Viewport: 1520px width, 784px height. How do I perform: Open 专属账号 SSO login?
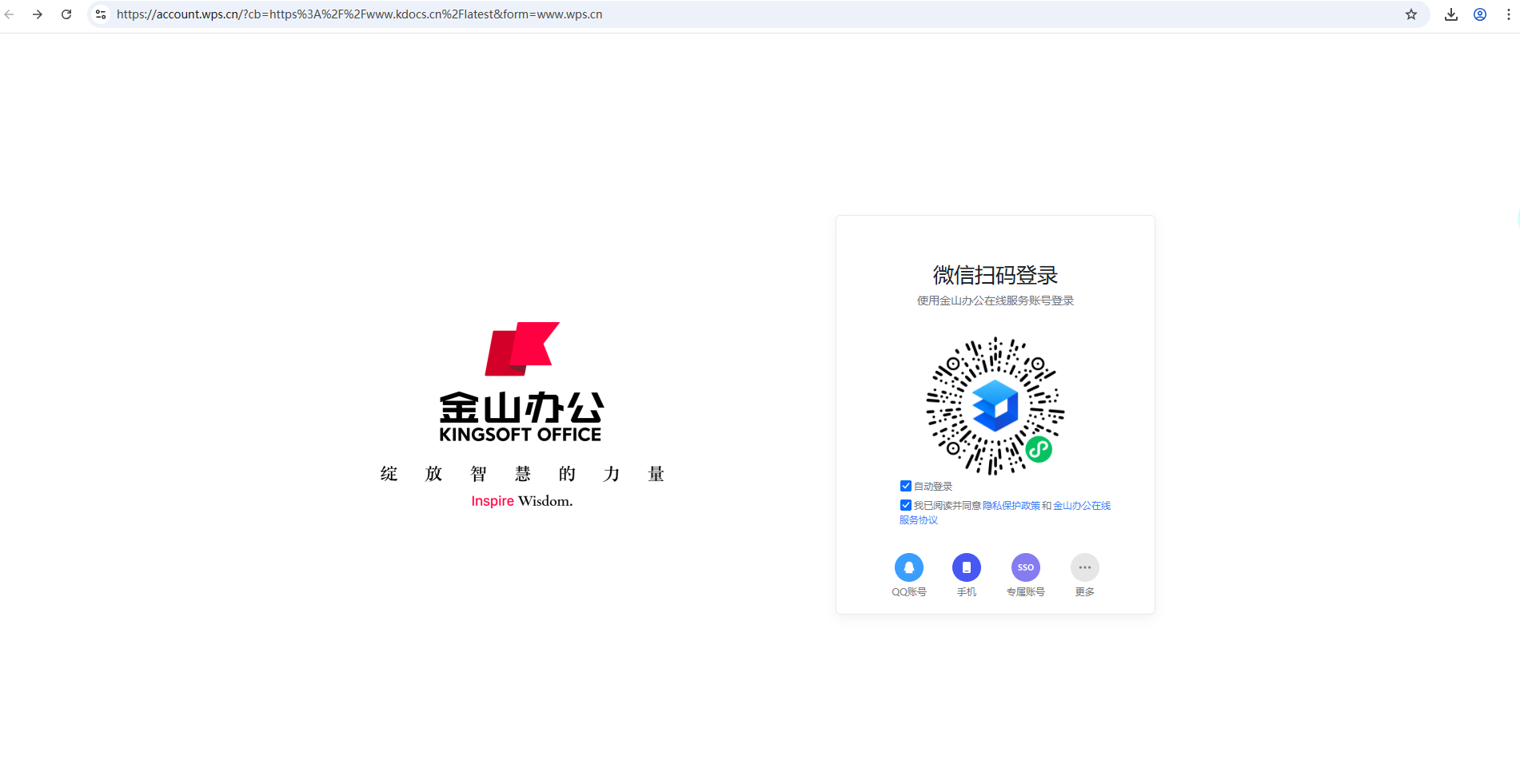click(1025, 567)
